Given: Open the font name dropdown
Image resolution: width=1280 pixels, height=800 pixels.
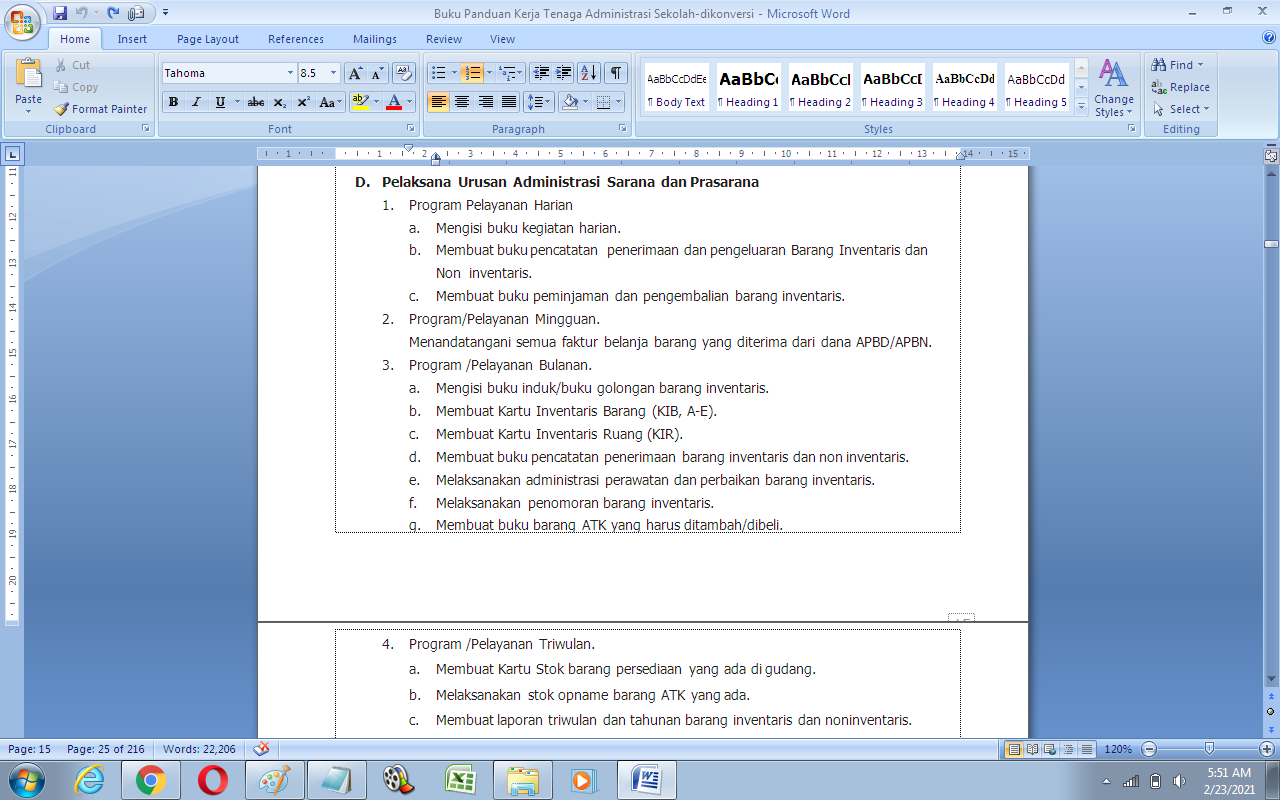Looking at the screenshot, I should [291, 73].
